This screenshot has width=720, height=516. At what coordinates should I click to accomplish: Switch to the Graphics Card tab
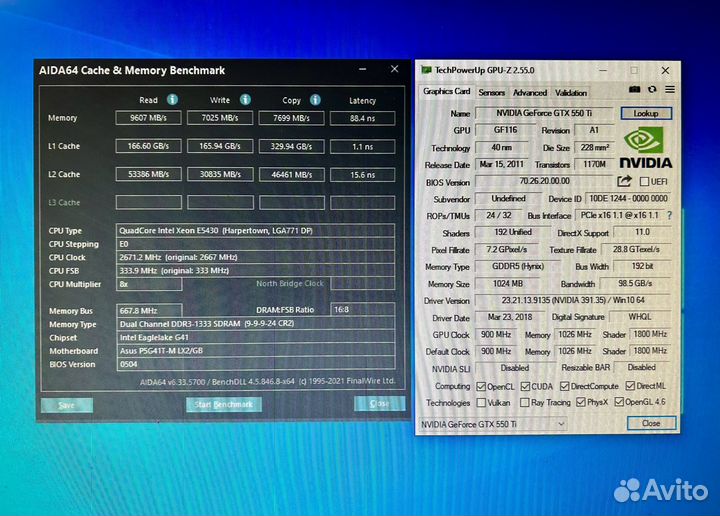(446, 91)
